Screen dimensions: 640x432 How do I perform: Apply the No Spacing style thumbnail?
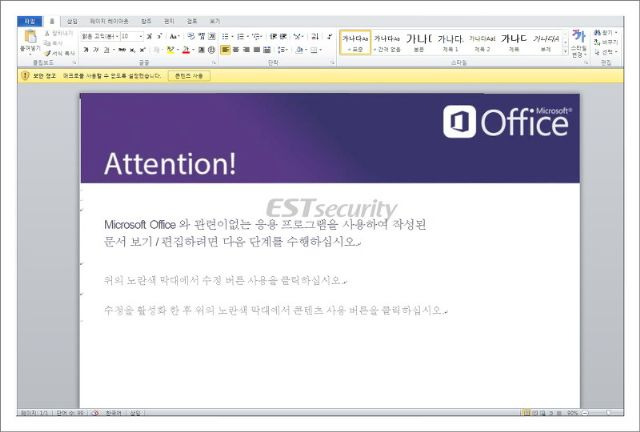387,42
